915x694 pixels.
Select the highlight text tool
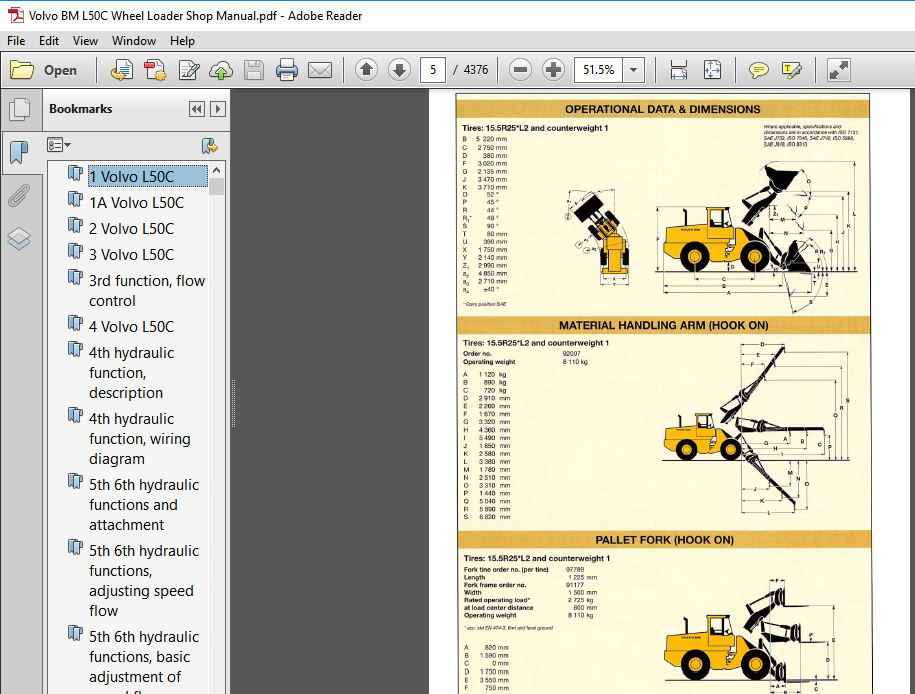point(792,70)
